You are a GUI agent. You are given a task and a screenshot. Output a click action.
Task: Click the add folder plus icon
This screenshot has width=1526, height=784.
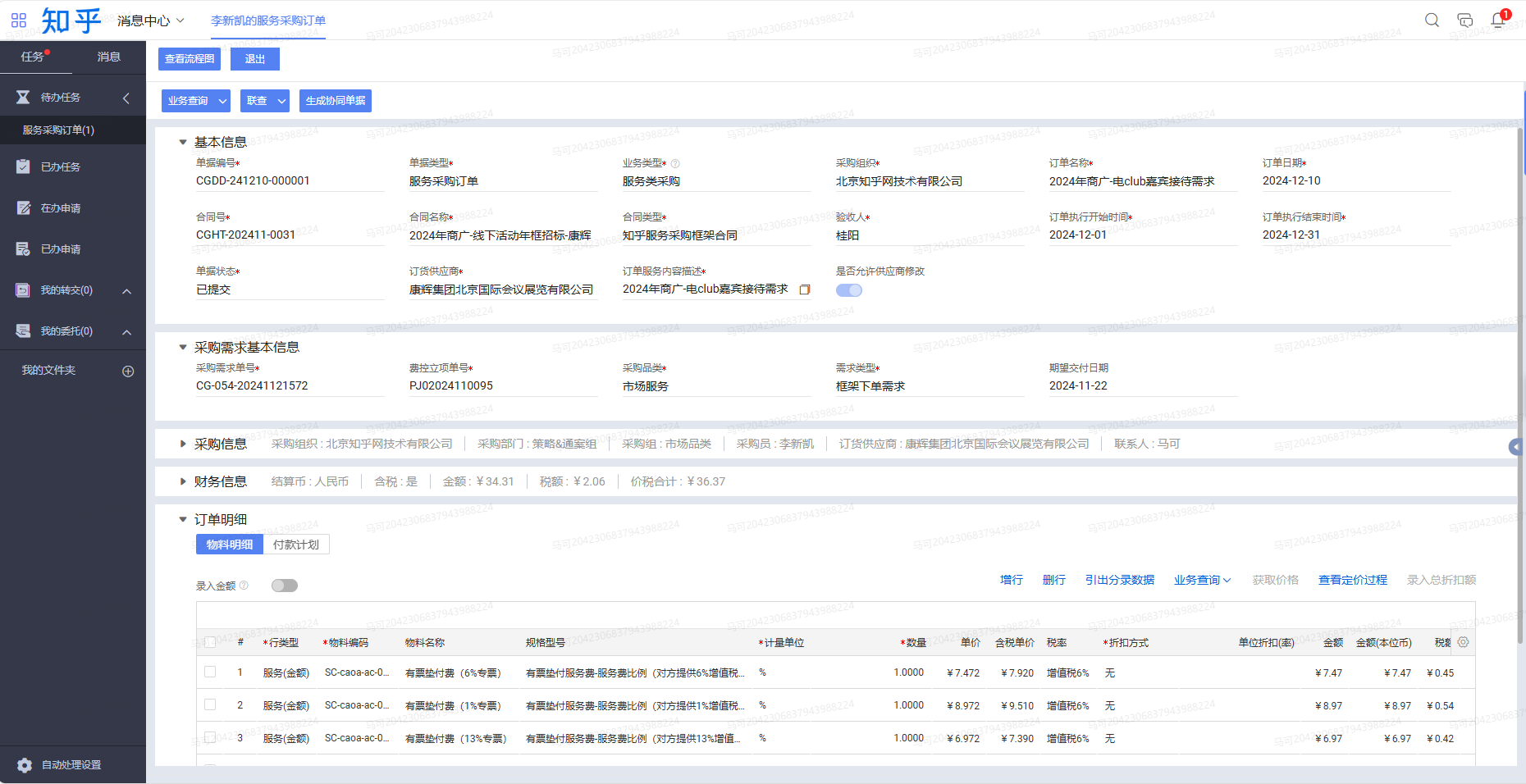tap(128, 371)
